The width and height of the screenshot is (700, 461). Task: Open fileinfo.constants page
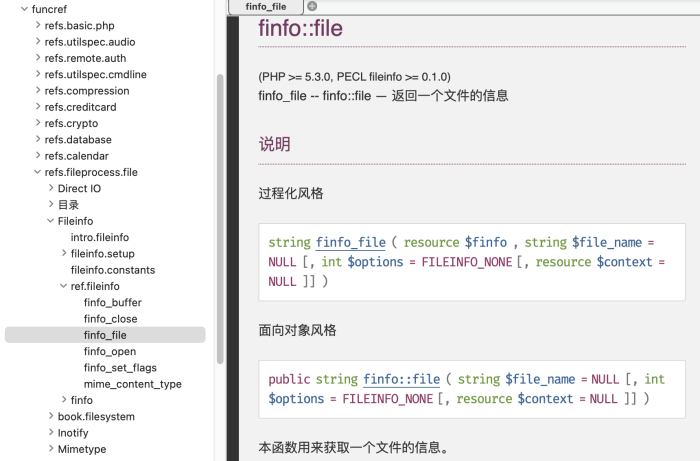[112, 270]
